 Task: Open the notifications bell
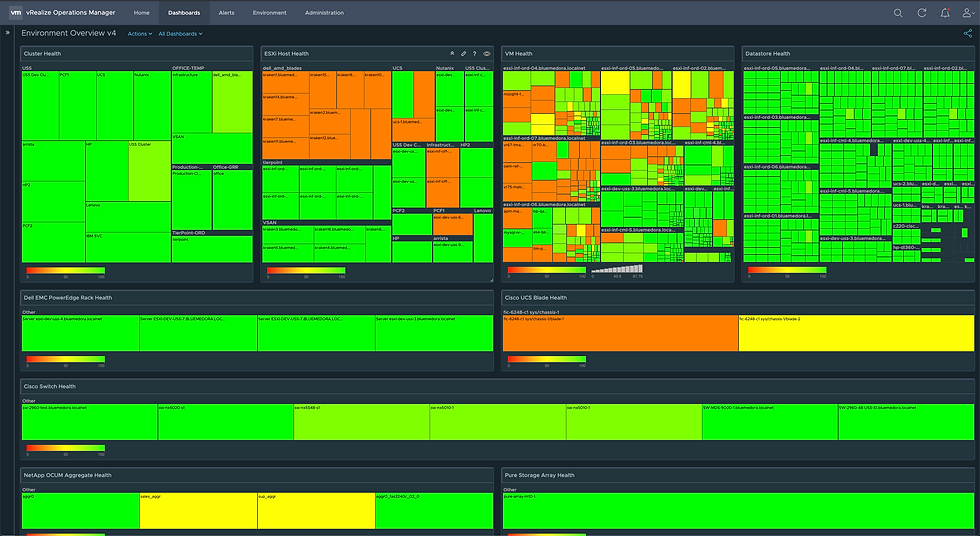(x=945, y=12)
